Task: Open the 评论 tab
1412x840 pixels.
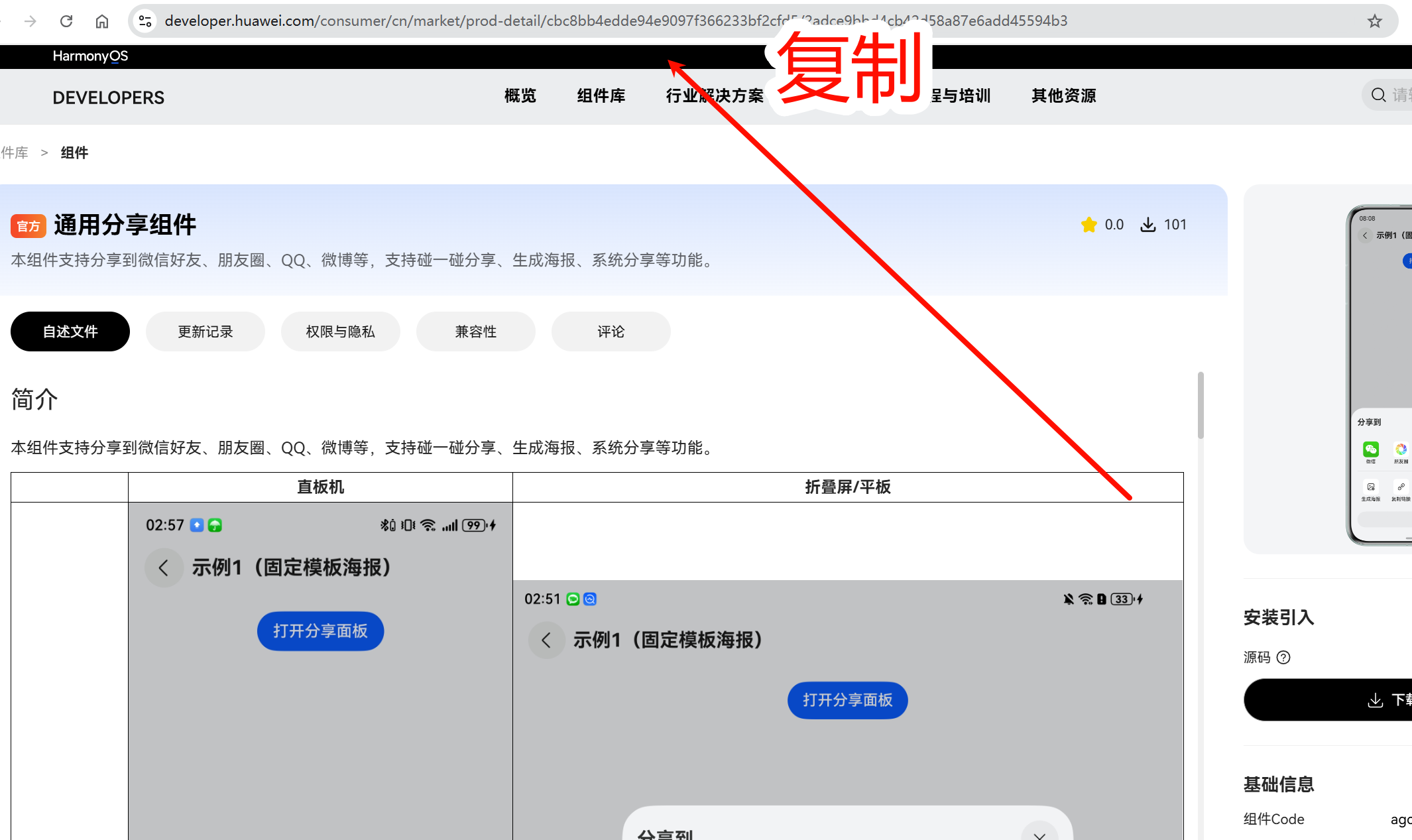Action: [611, 331]
